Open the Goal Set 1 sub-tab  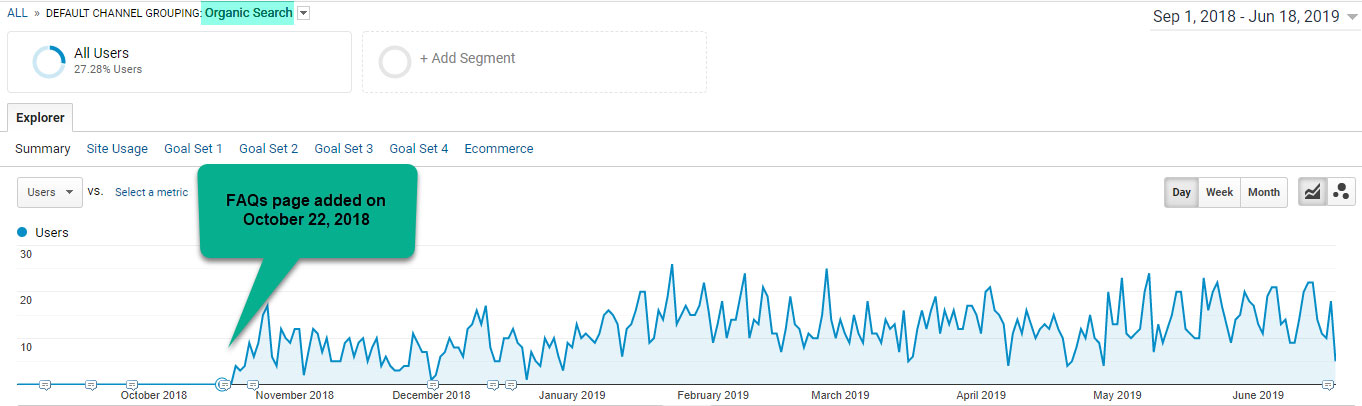pyautogui.click(x=193, y=149)
